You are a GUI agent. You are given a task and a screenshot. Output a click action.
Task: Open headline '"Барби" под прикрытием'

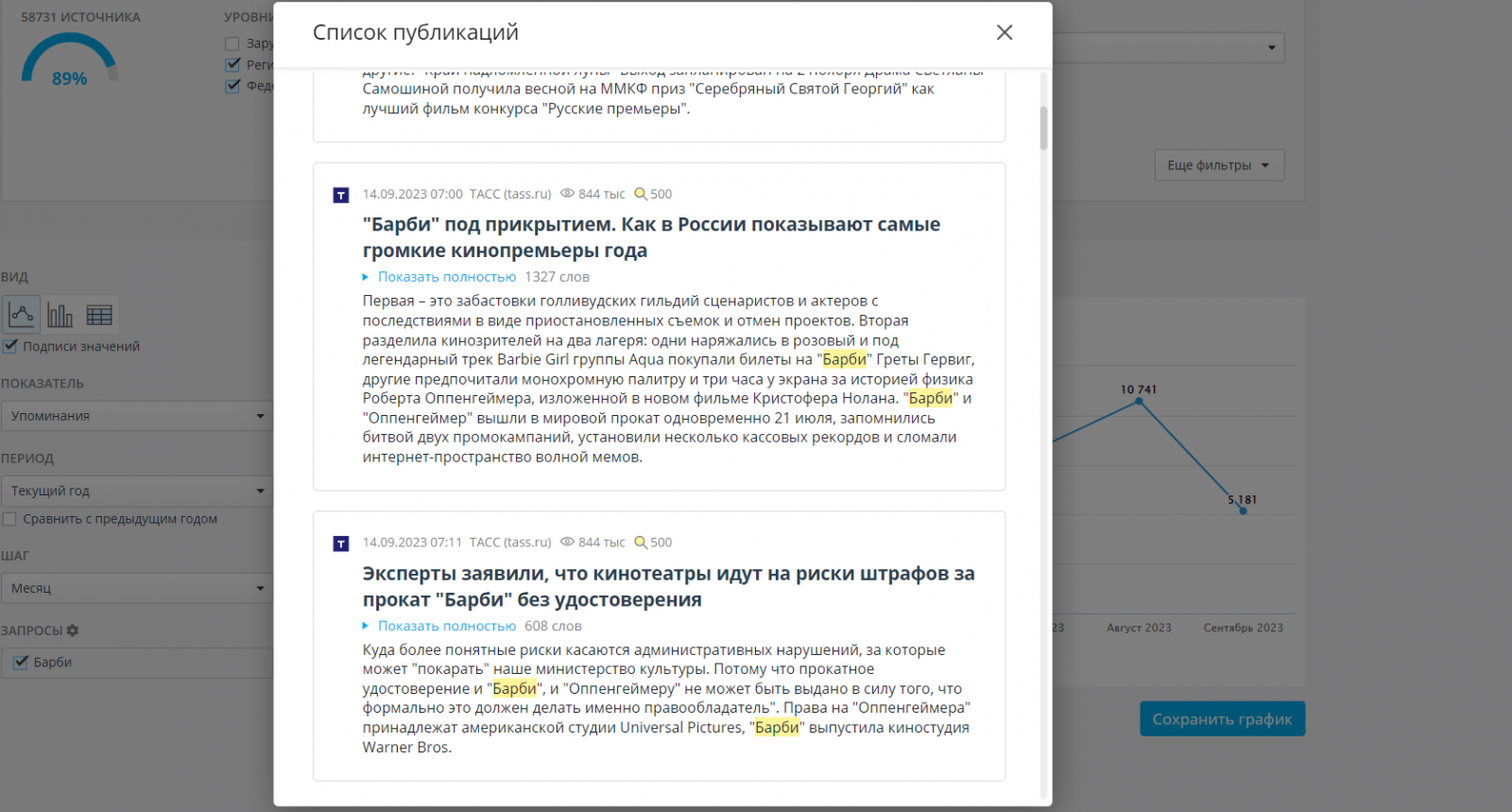[x=651, y=237]
